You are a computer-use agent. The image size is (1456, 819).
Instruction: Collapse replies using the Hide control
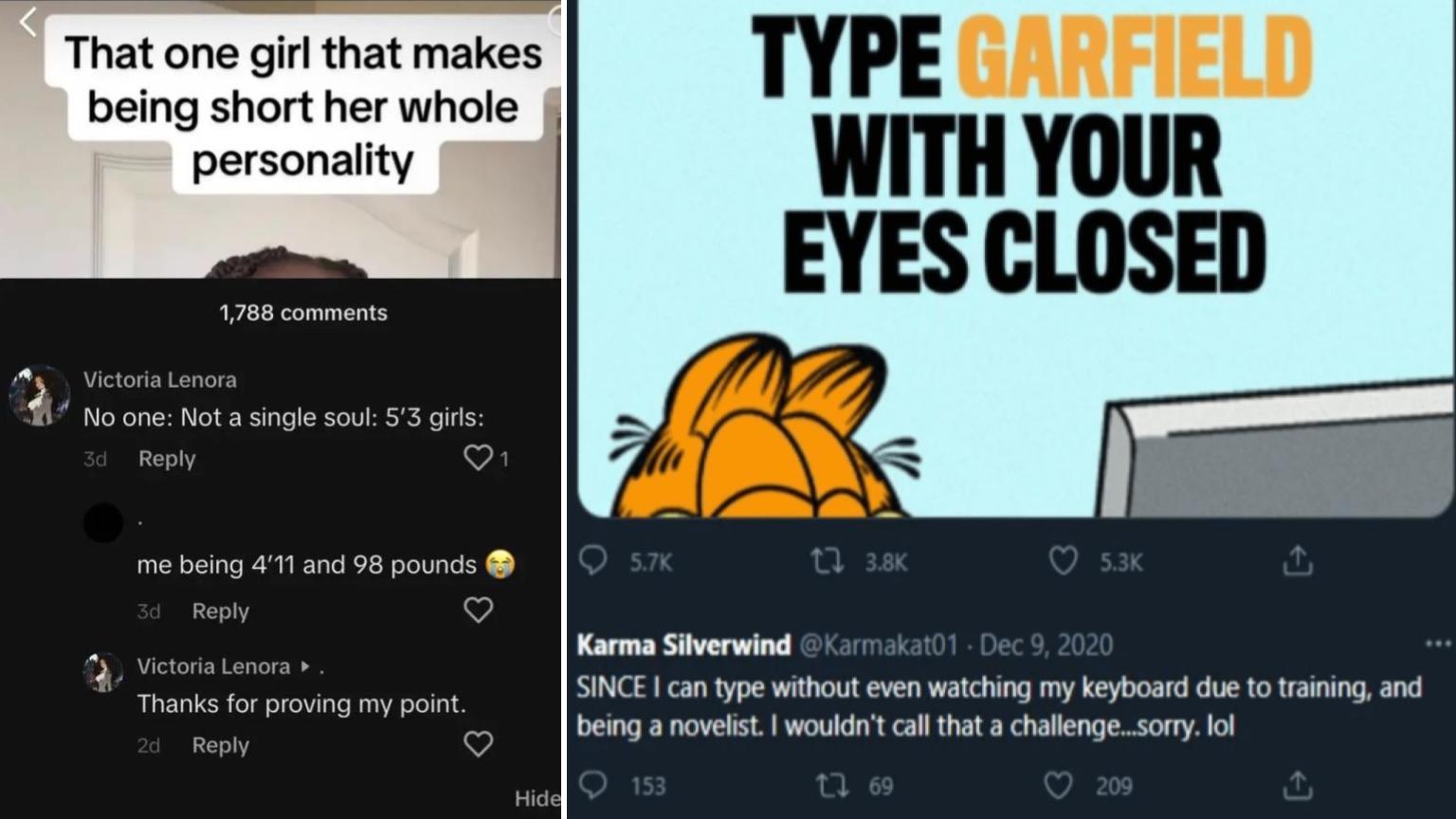pyautogui.click(x=537, y=798)
